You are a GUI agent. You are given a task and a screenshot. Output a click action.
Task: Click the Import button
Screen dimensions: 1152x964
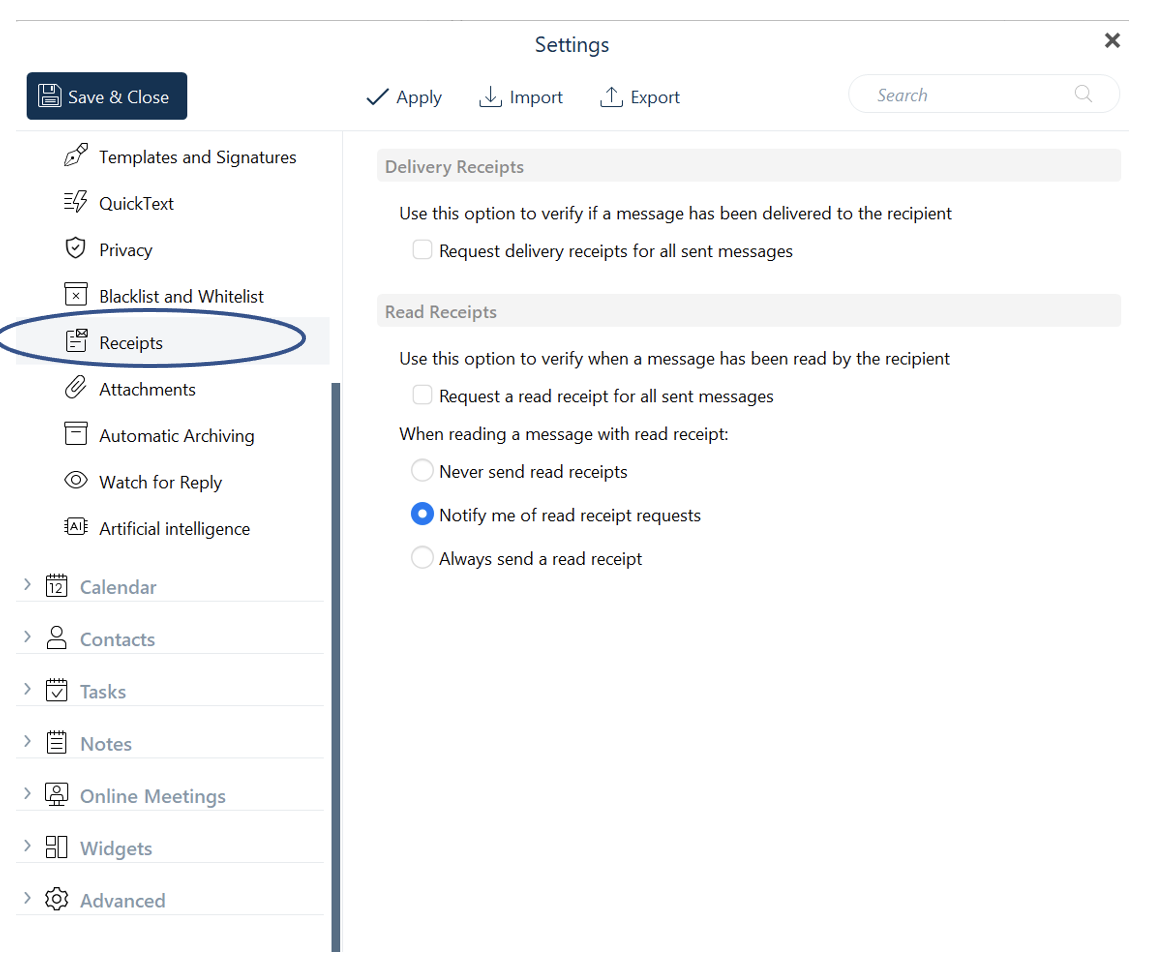pos(521,97)
